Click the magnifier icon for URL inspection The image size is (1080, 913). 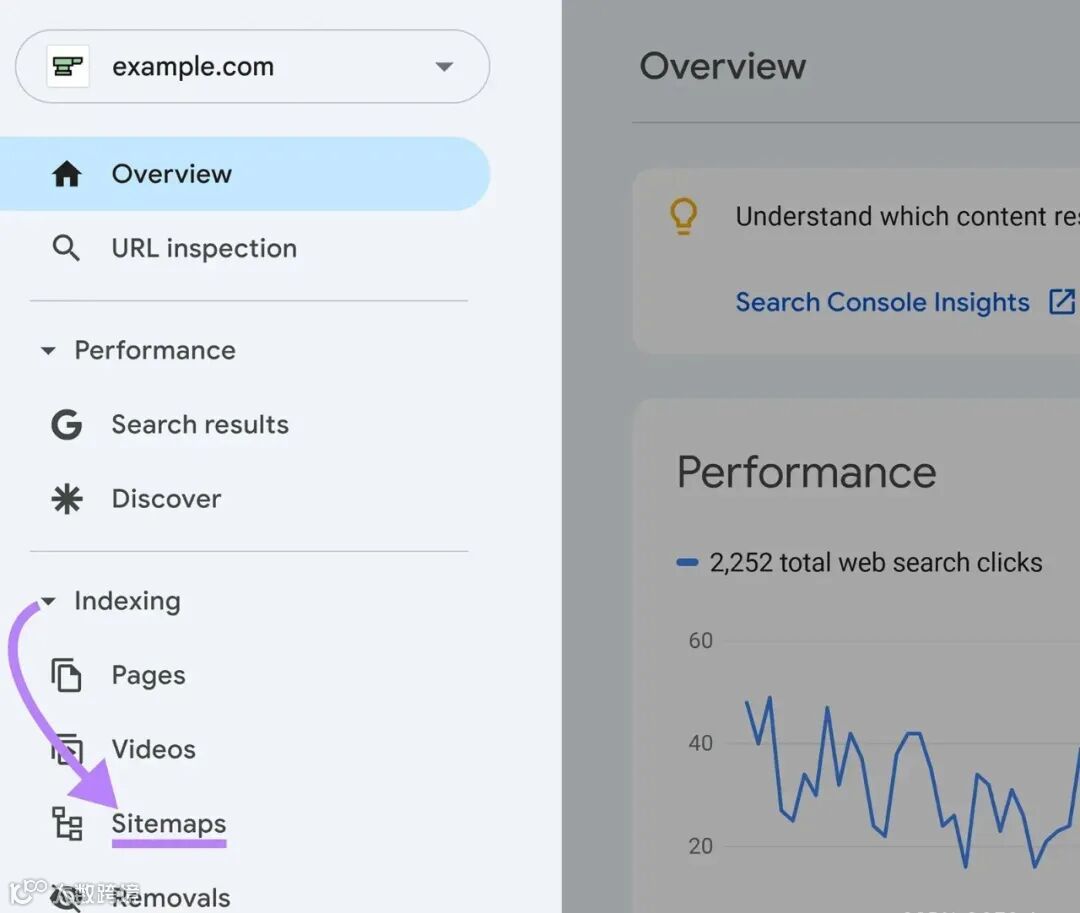click(66, 248)
